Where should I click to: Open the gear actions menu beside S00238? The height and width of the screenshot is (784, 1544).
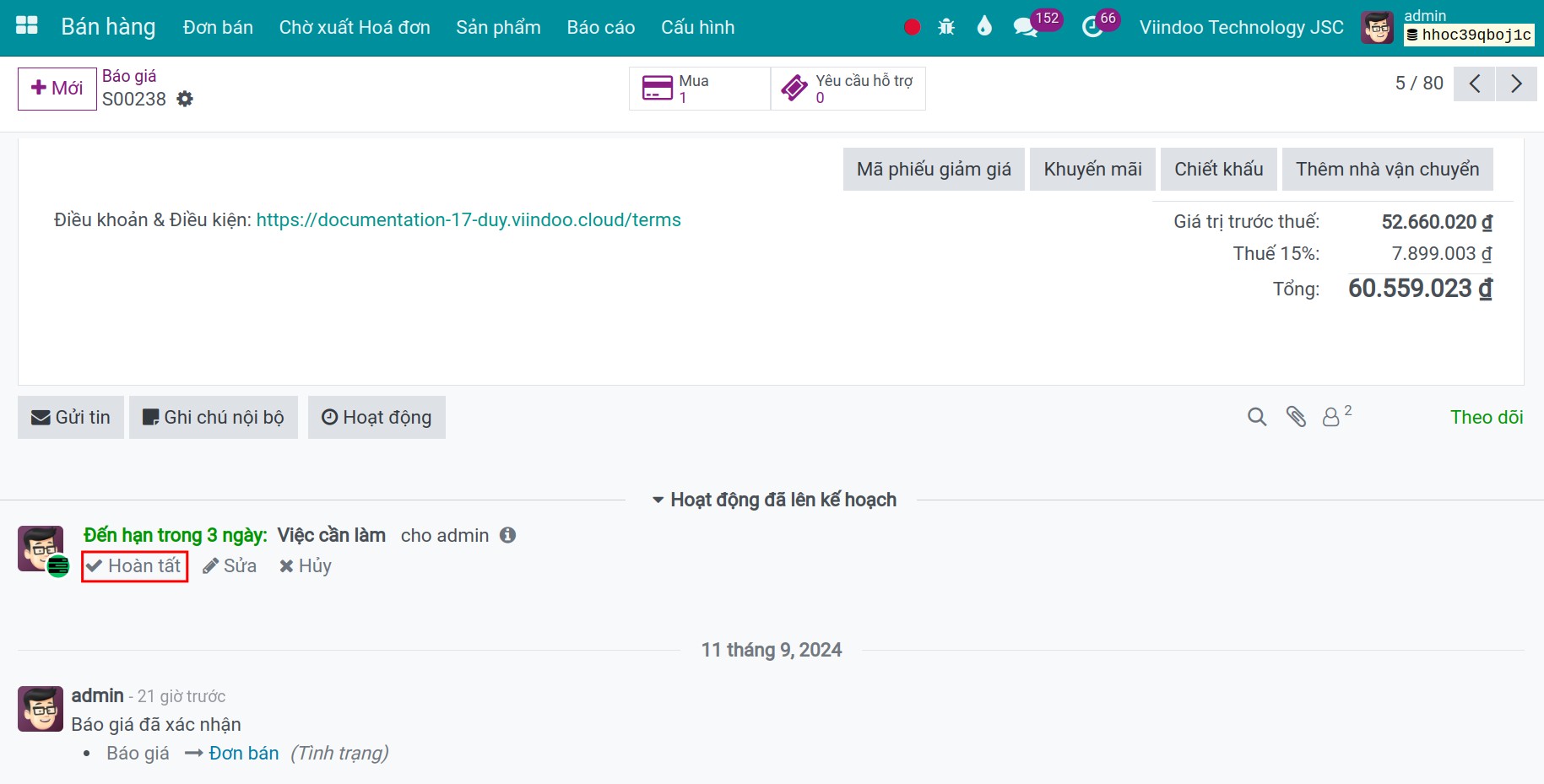185,99
